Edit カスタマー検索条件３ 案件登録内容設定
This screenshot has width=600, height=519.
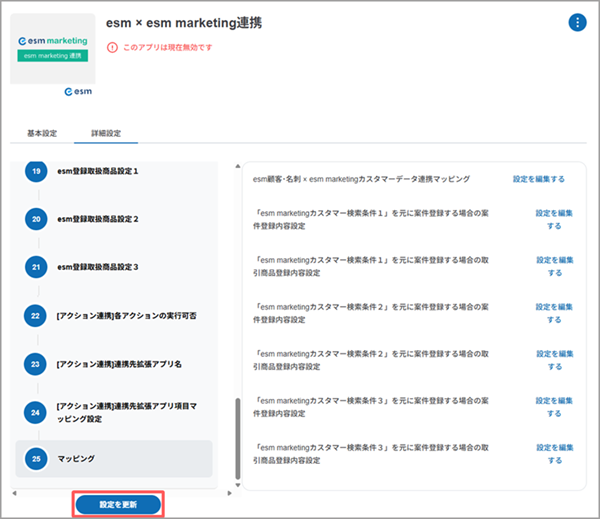tap(554, 406)
